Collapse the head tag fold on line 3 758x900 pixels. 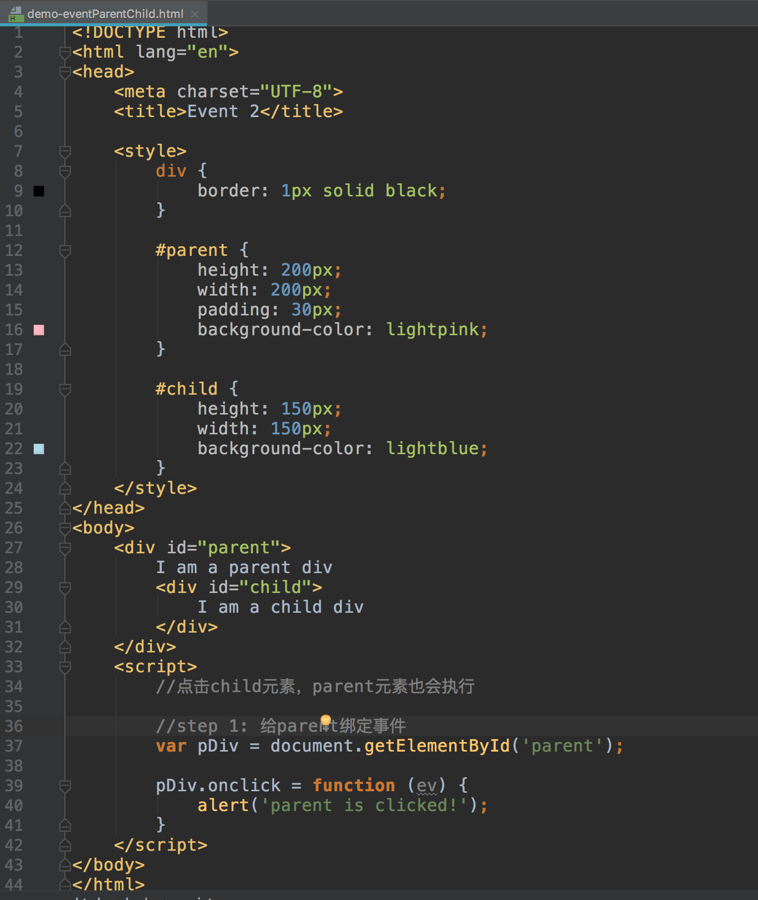65,72
